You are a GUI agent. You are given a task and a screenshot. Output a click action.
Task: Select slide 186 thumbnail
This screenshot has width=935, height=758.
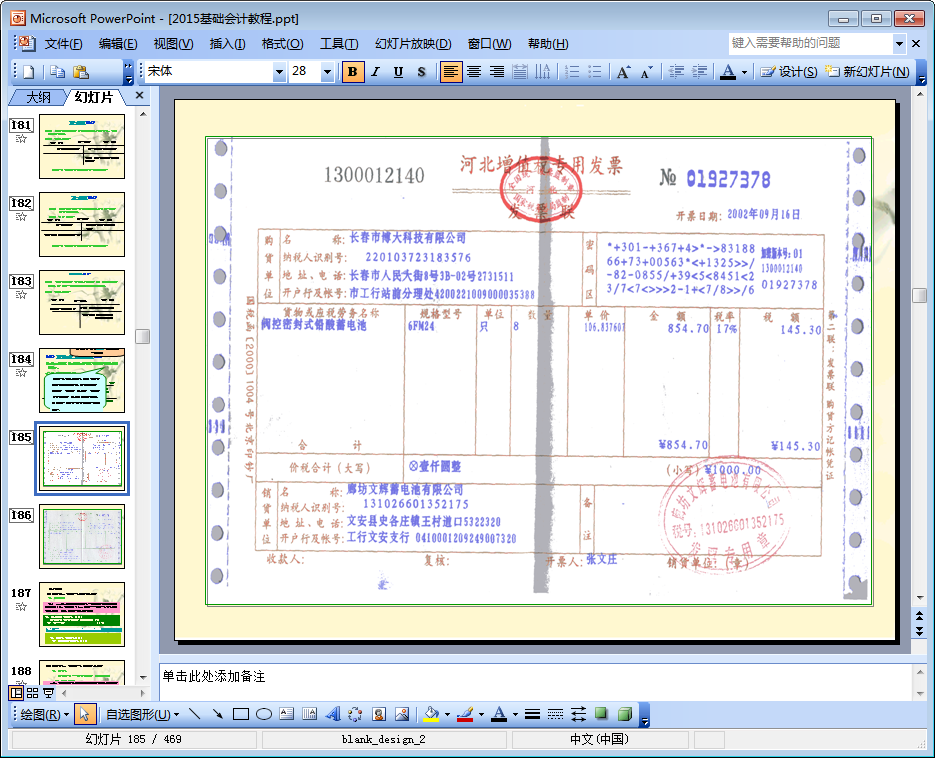click(x=82, y=536)
